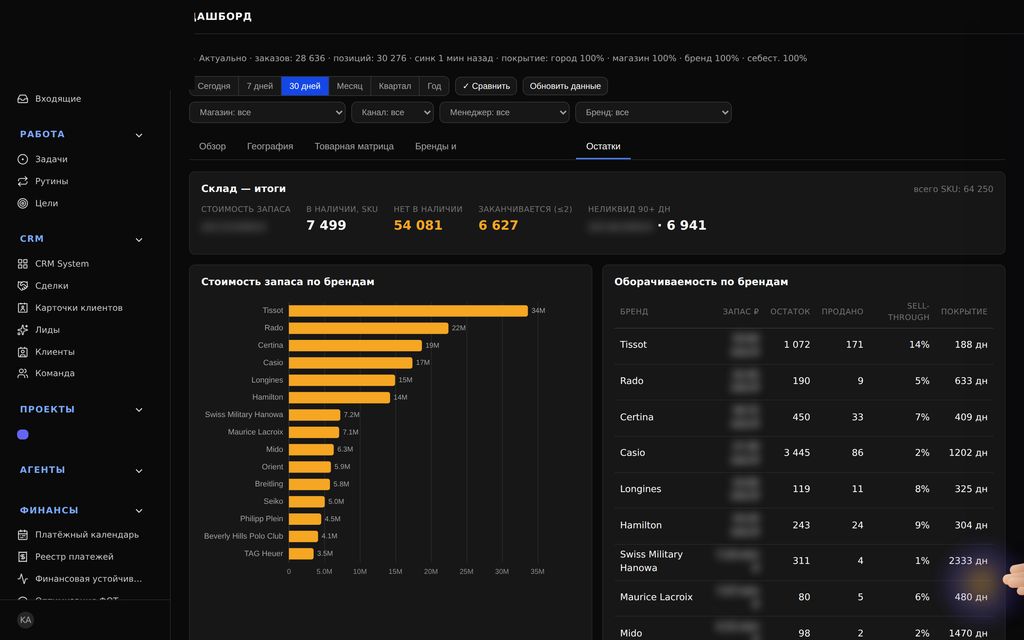
Task: Click the Certina row in turnover table
Action: [803, 417]
